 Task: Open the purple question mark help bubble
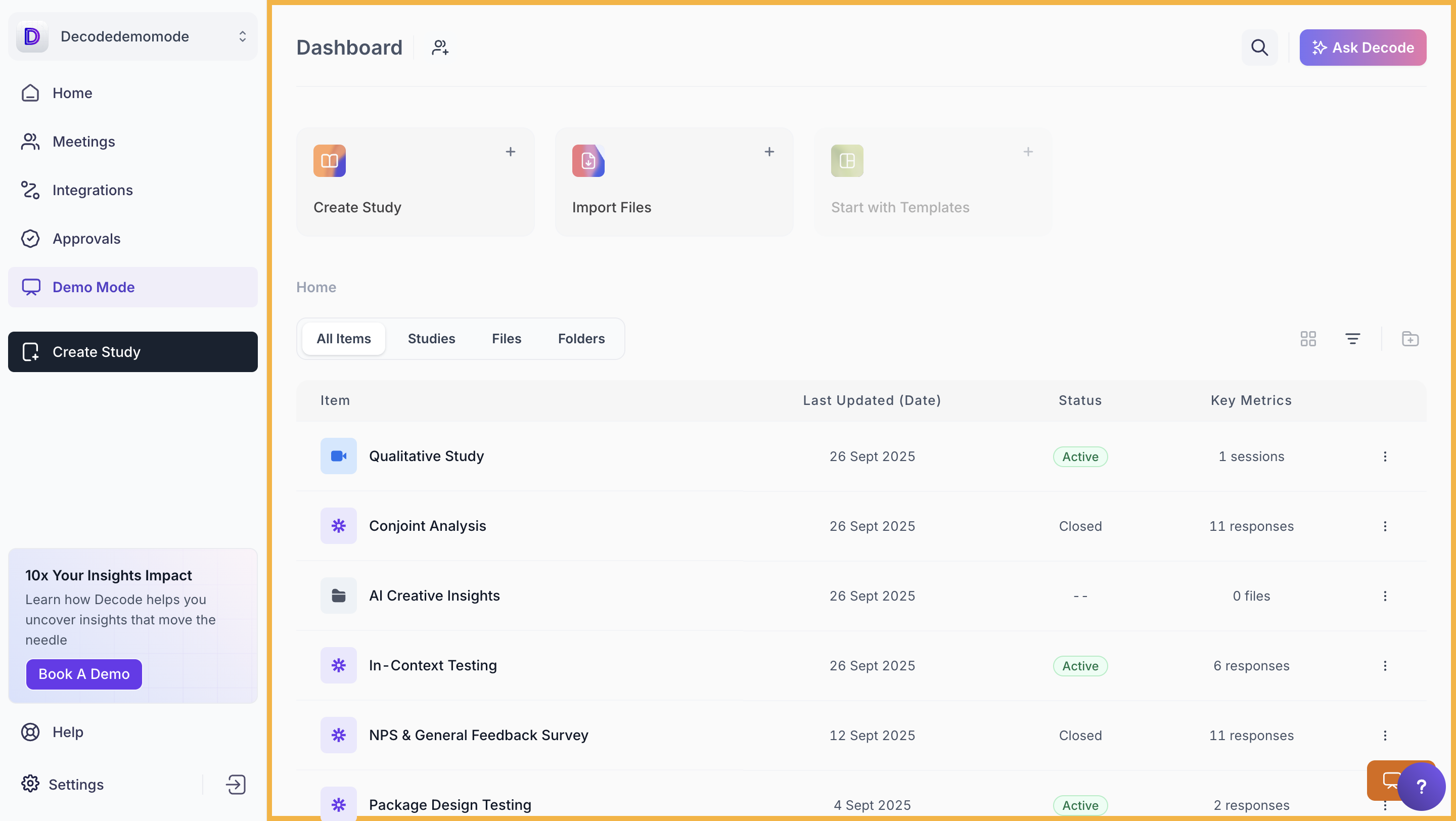point(1421,786)
